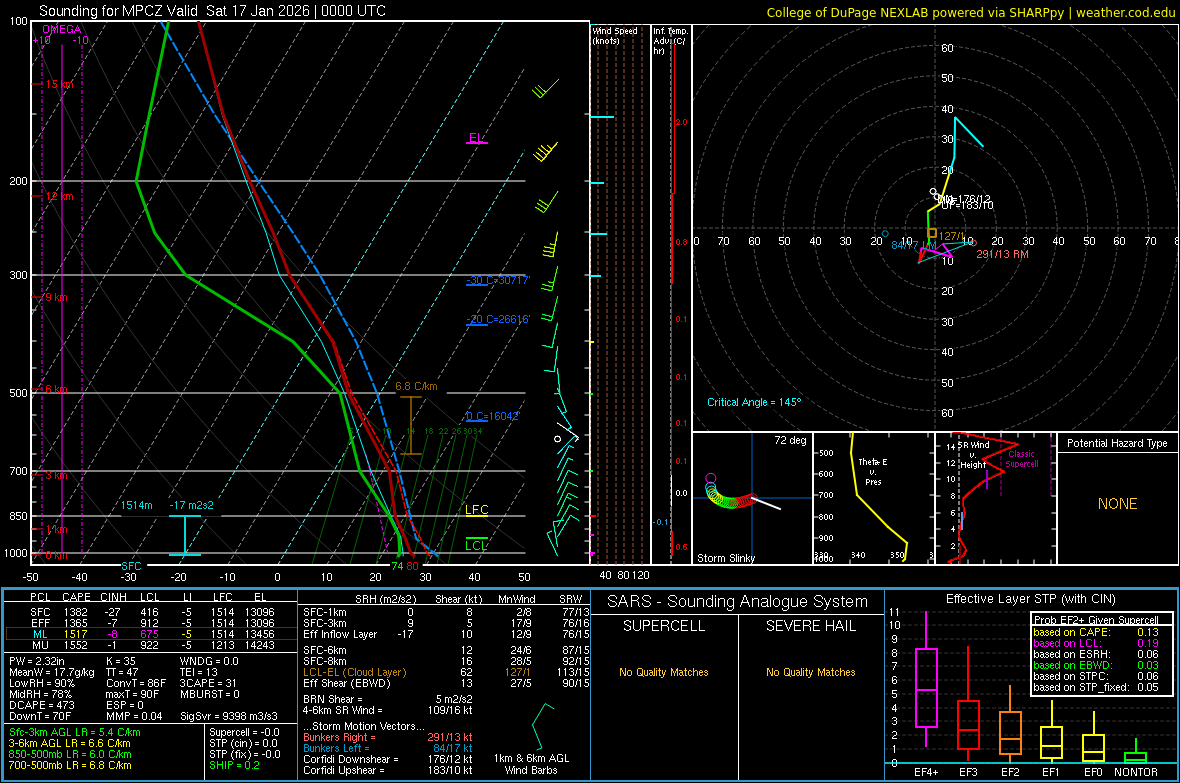
Task: Click the 'Classic Supercell' annotation
Action: [x=1021, y=459]
